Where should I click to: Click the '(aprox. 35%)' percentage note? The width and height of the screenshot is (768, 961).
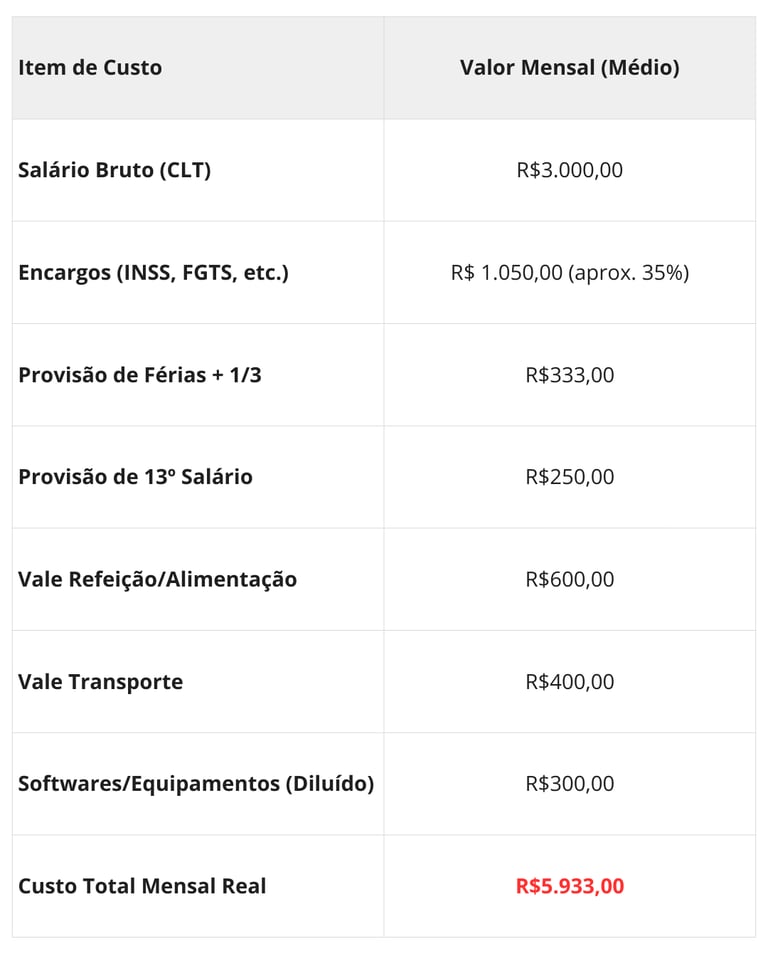coord(629,272)
